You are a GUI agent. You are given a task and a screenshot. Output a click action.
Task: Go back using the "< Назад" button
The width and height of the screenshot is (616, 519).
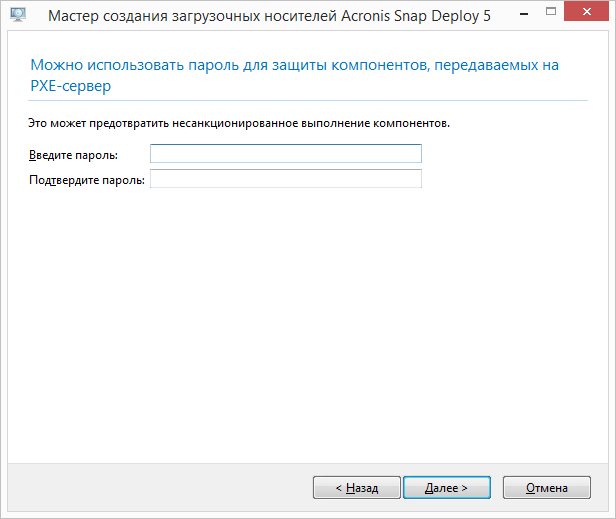pos(357,488)
